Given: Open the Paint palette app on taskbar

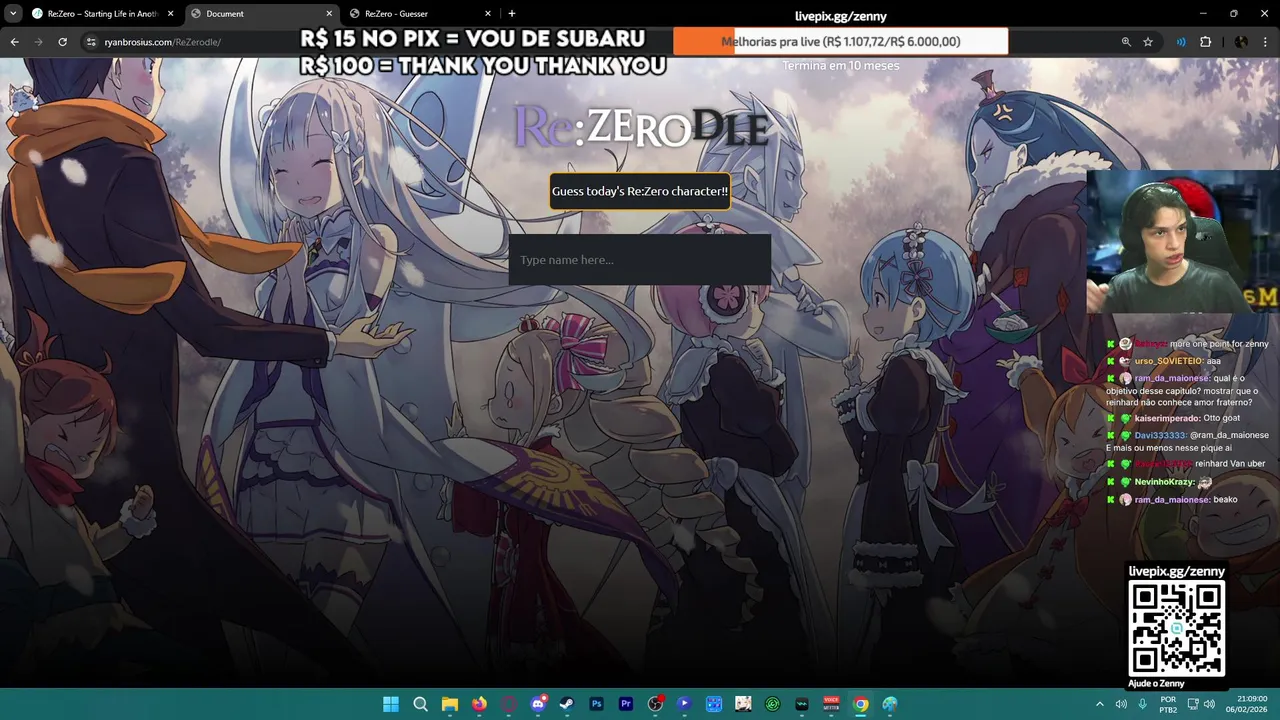Looking at the screenshot, I should pyautogui.click(x=890, y=704).
